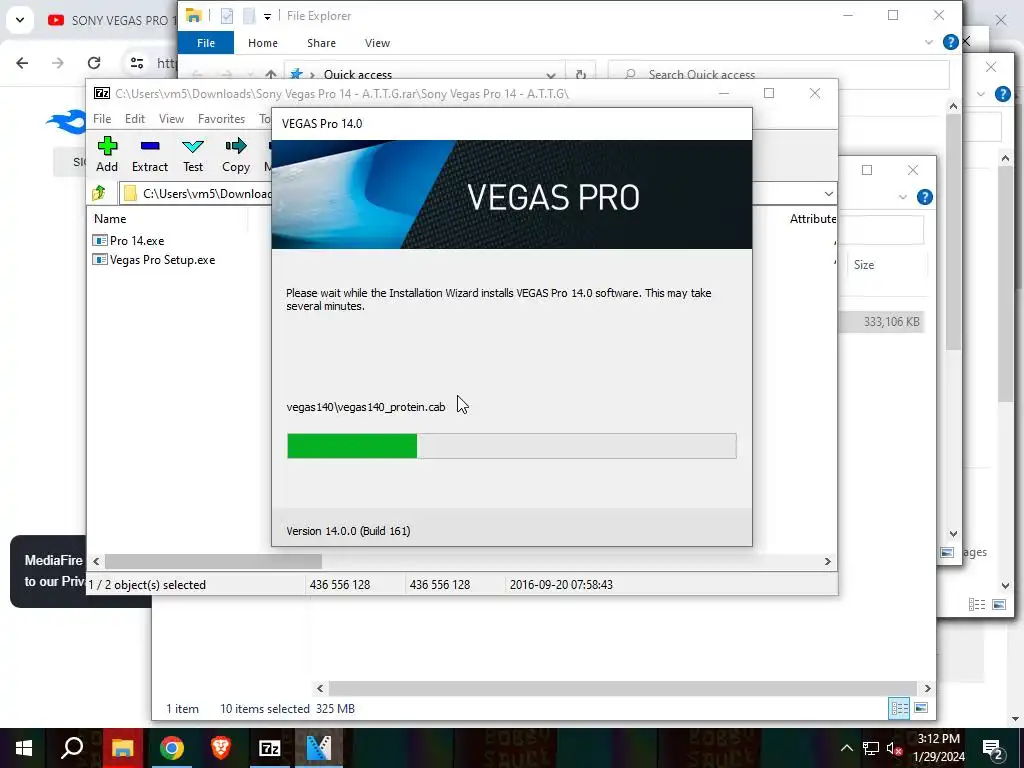Click the File Explorer quick access toolbar dropdown
The width and height of the screenshot is (1024, 768).
pyautogui.click(x=267, y=16)
